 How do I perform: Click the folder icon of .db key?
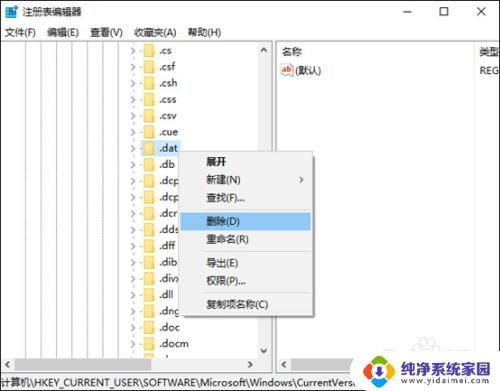point(149,165)
